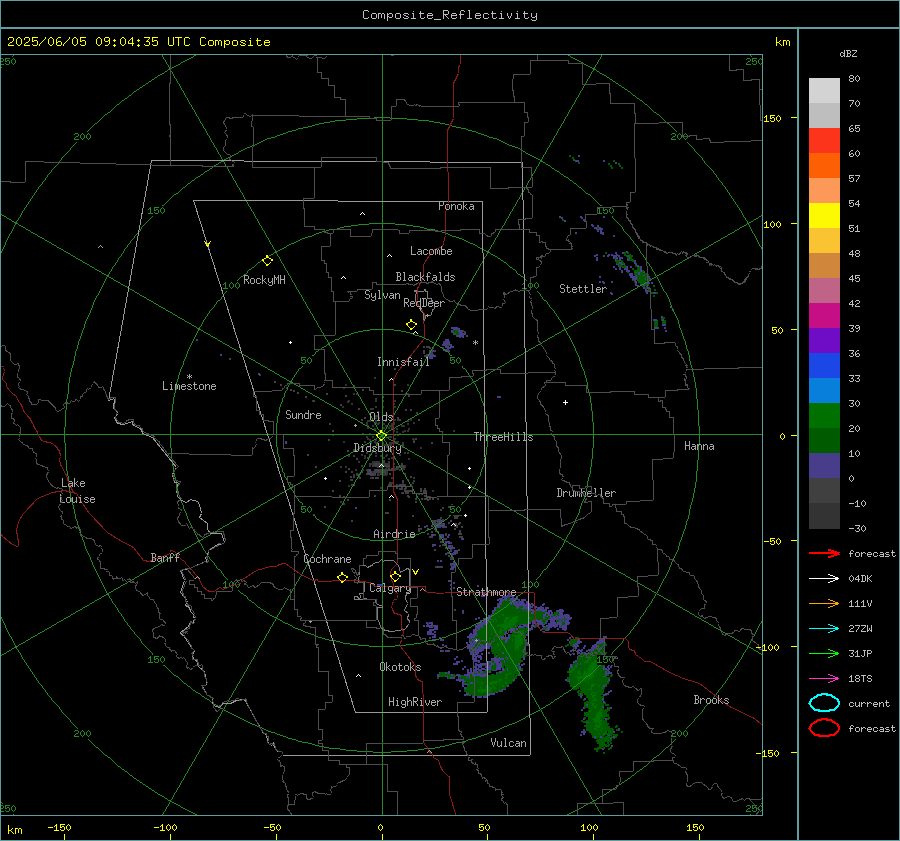The height and width of the screenshot is (841, 900).
Task: Click the Vulcan label
Action: (x=509, y=743)
